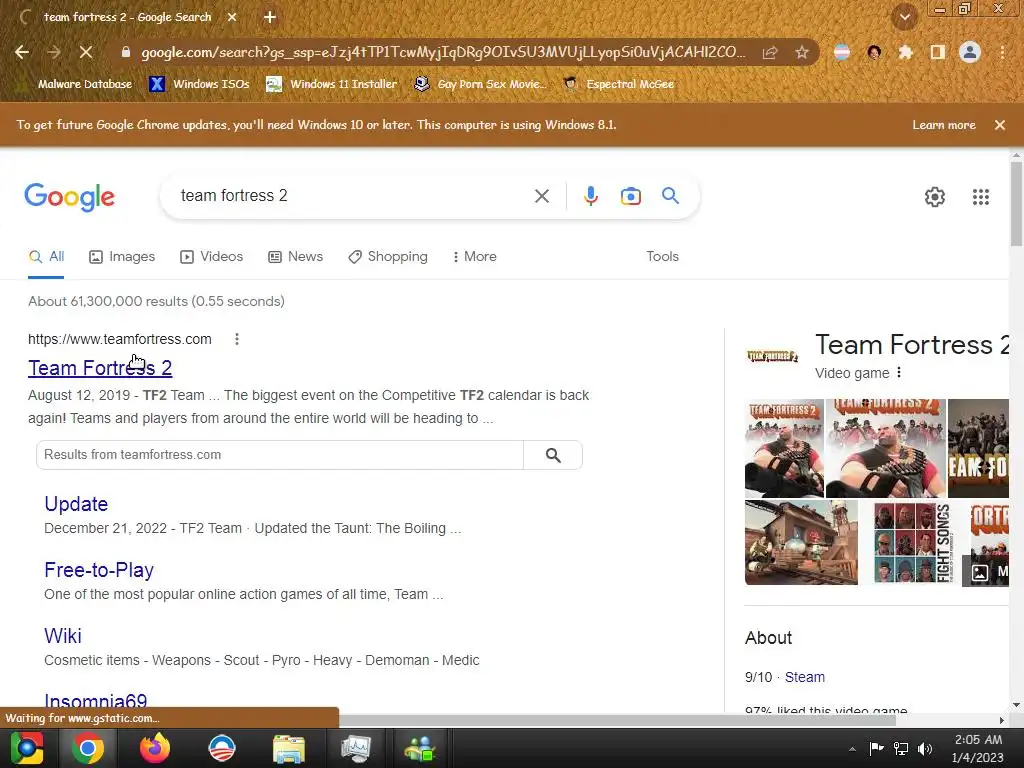1024x768 pixels.
Task: Switch to the Videos tab
Action: click(212, 257)
